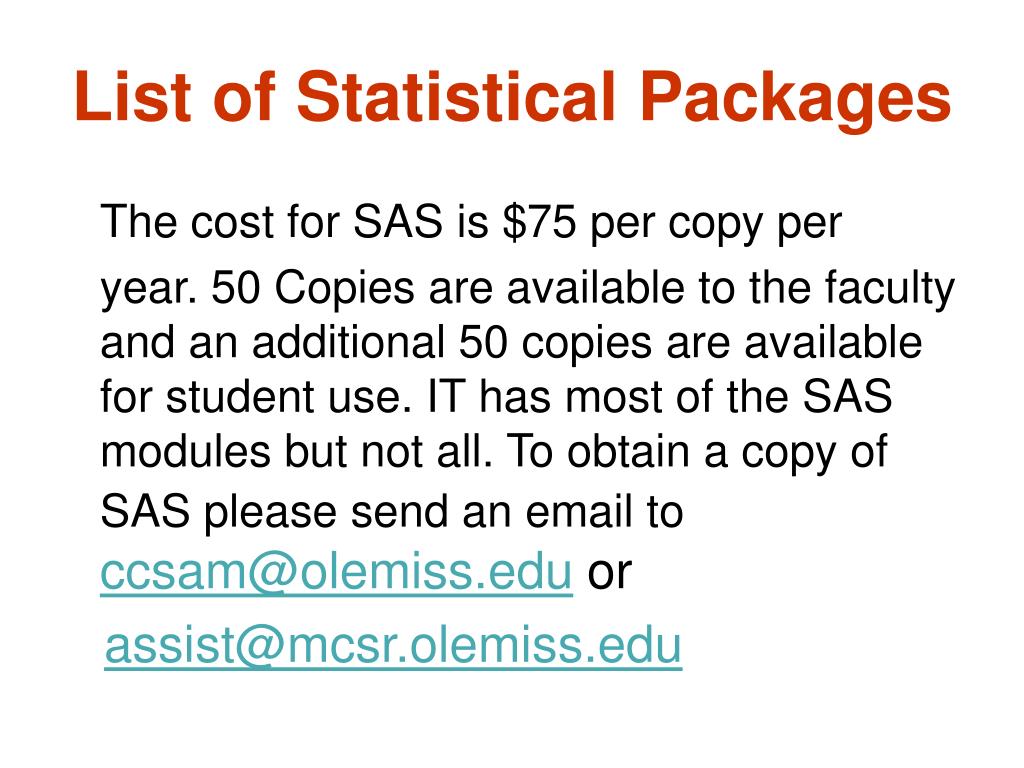Click the word 'List' in the heading
Image resolution: width=1024 pixels, height=768 pixels.
[x=133, y=96]
